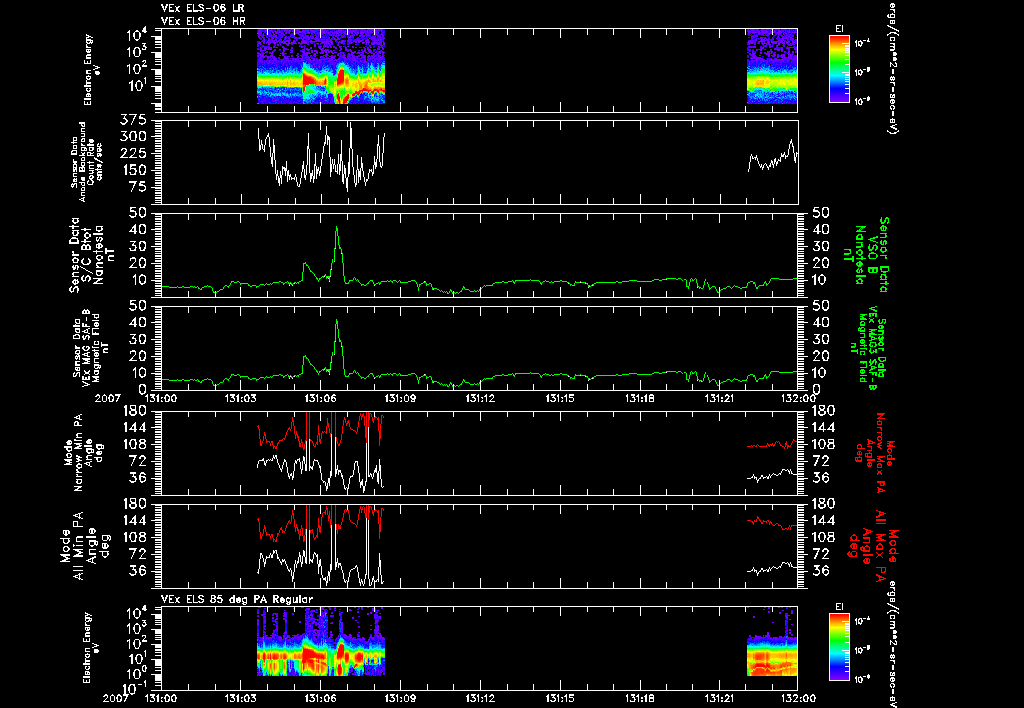
Task: Click the "225" tick on count rate axis
Action: coord(133,153)
